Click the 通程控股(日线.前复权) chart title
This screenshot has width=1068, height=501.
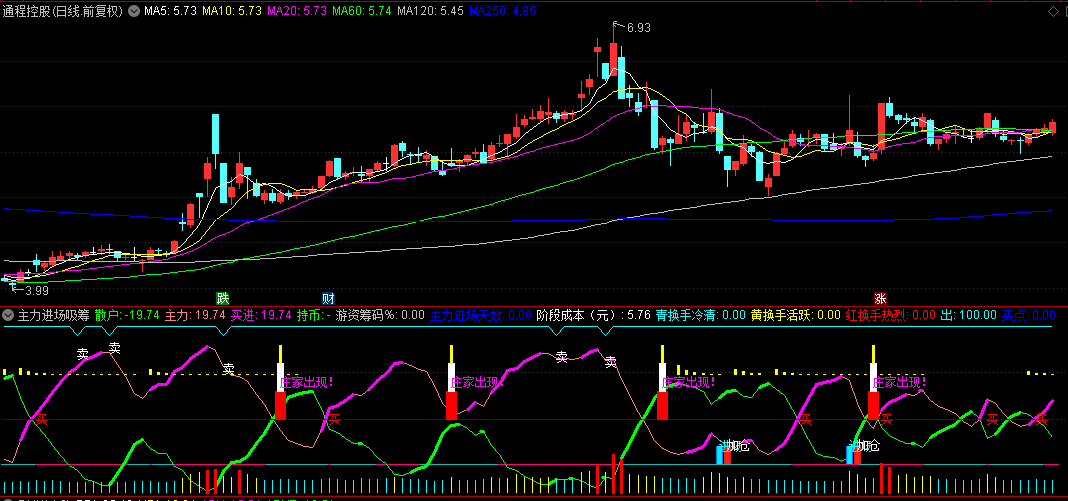tap(63, 11)
